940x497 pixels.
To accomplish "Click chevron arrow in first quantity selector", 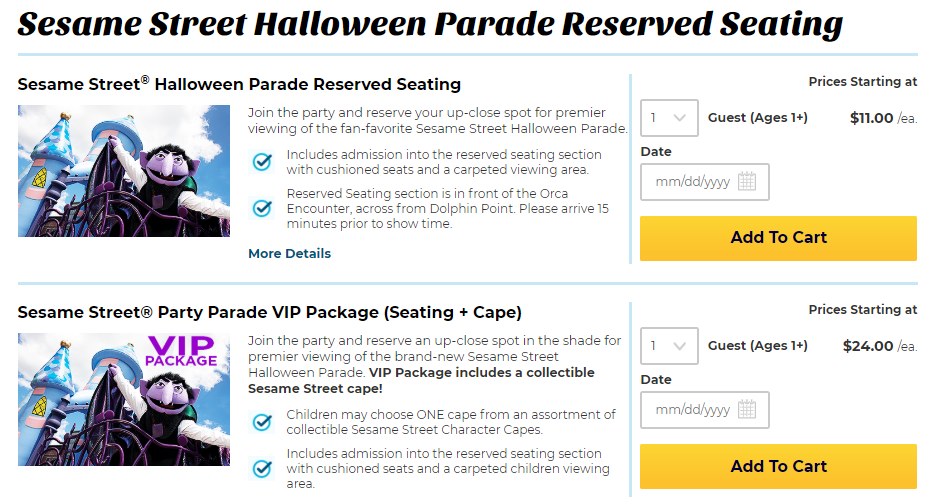I will (x=679, y=118).
